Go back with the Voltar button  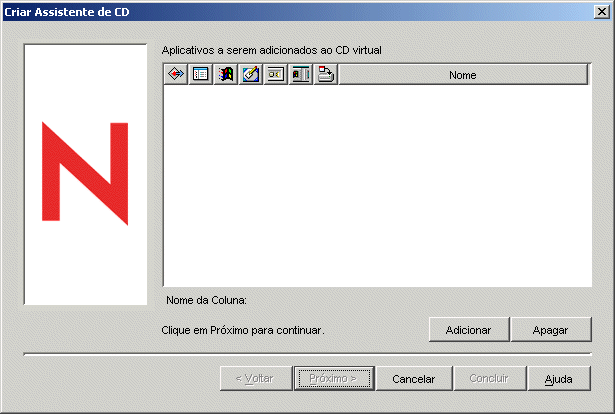tap(256, 378)
